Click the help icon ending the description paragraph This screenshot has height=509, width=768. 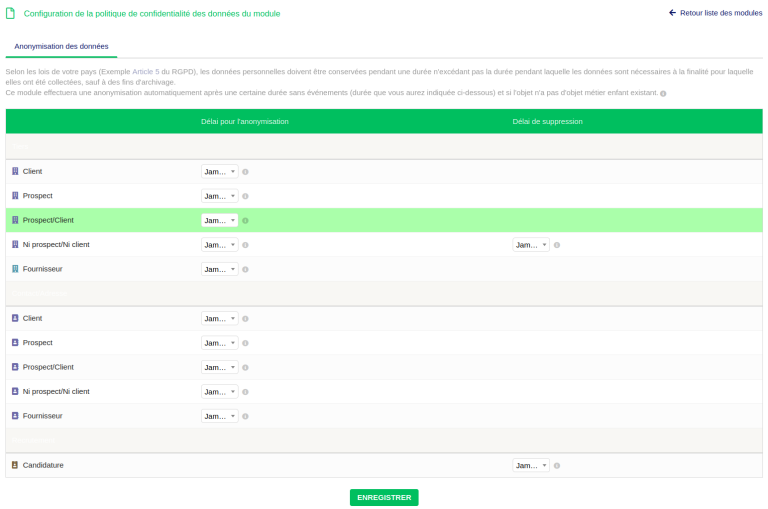pyautogui.click(x=663, y=93)
